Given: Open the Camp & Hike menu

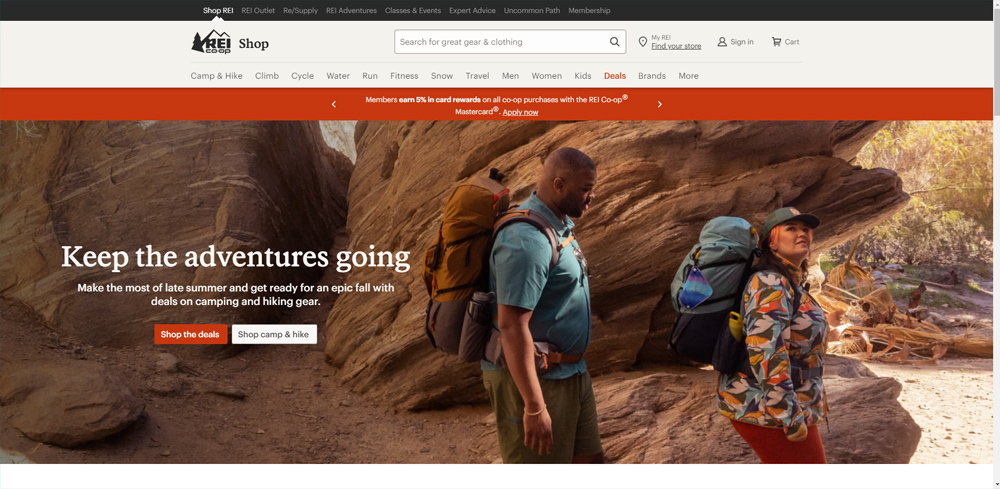Looking at the screenshot, I should click(x=217, y=76).
